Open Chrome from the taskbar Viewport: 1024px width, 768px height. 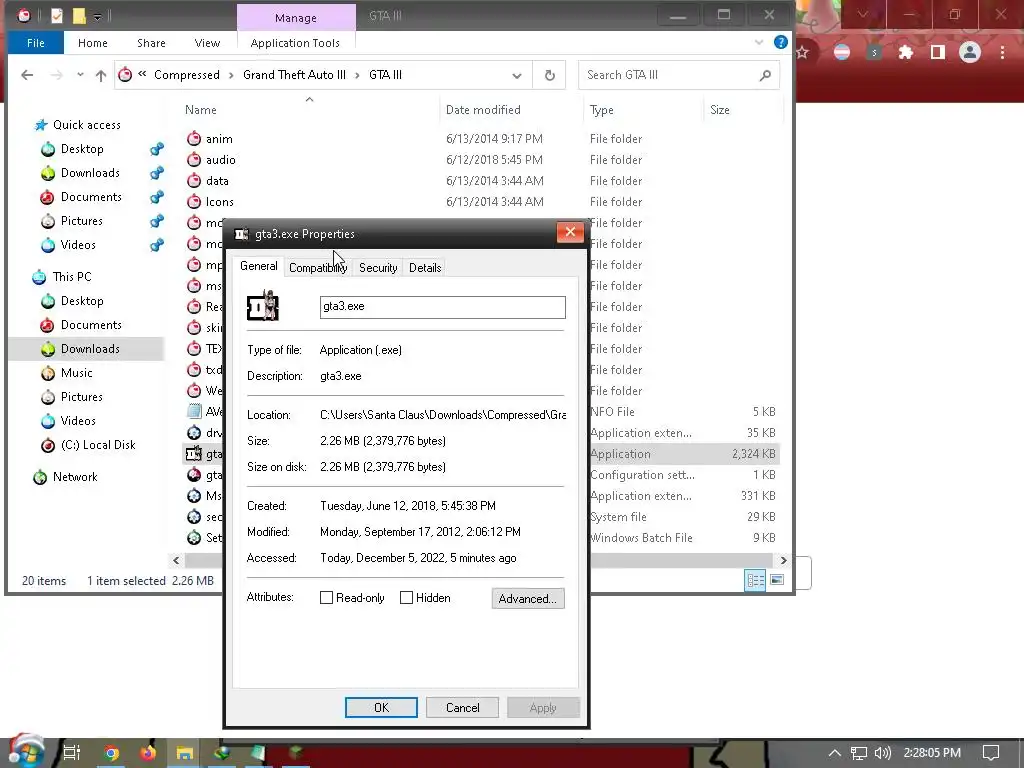click(112, 753)
